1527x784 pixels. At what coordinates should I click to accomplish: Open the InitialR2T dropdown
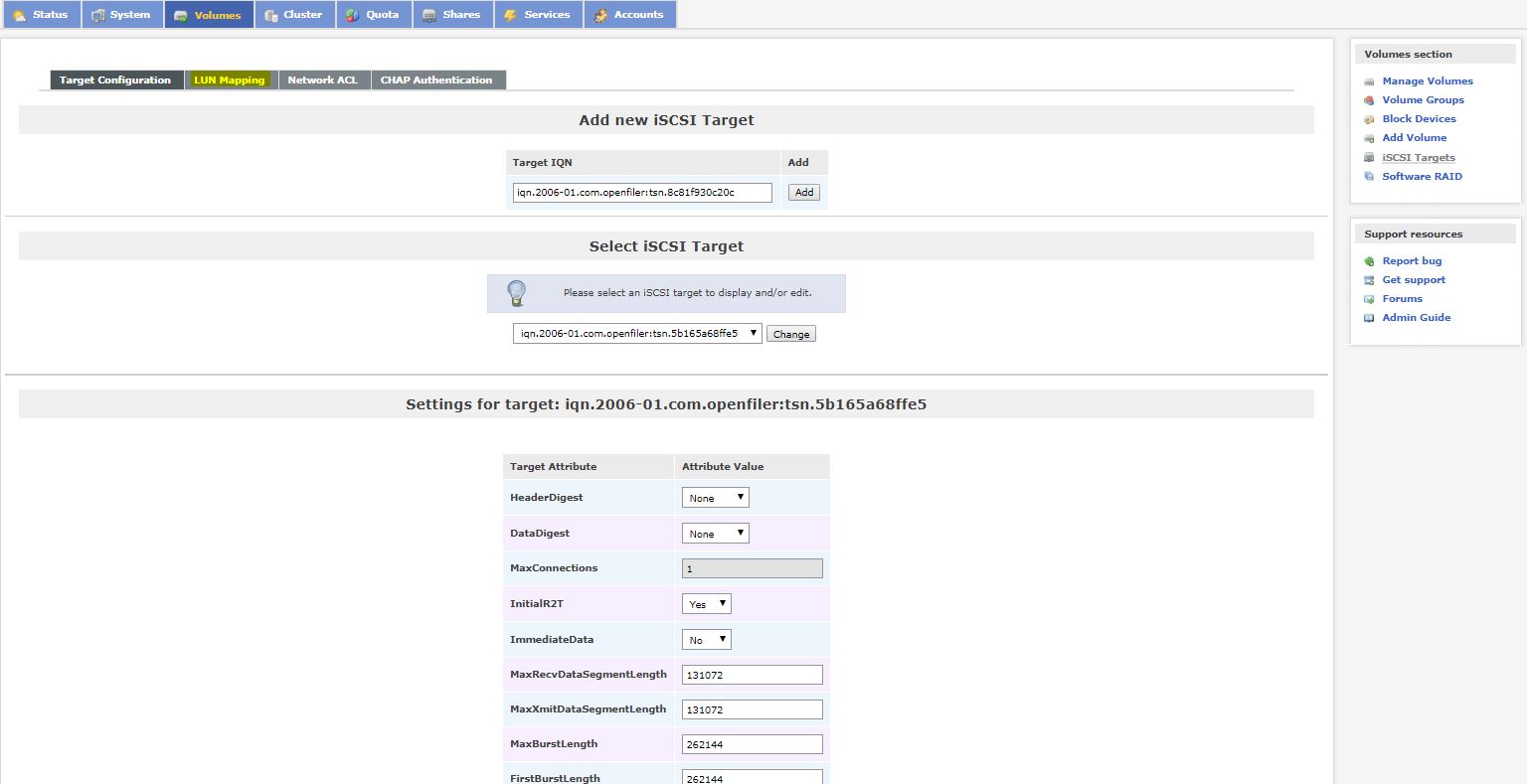tap(706, 604)
